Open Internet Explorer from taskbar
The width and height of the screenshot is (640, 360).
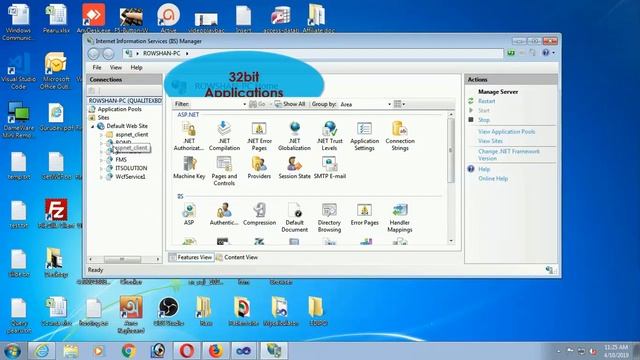click(x=42, y=351)
